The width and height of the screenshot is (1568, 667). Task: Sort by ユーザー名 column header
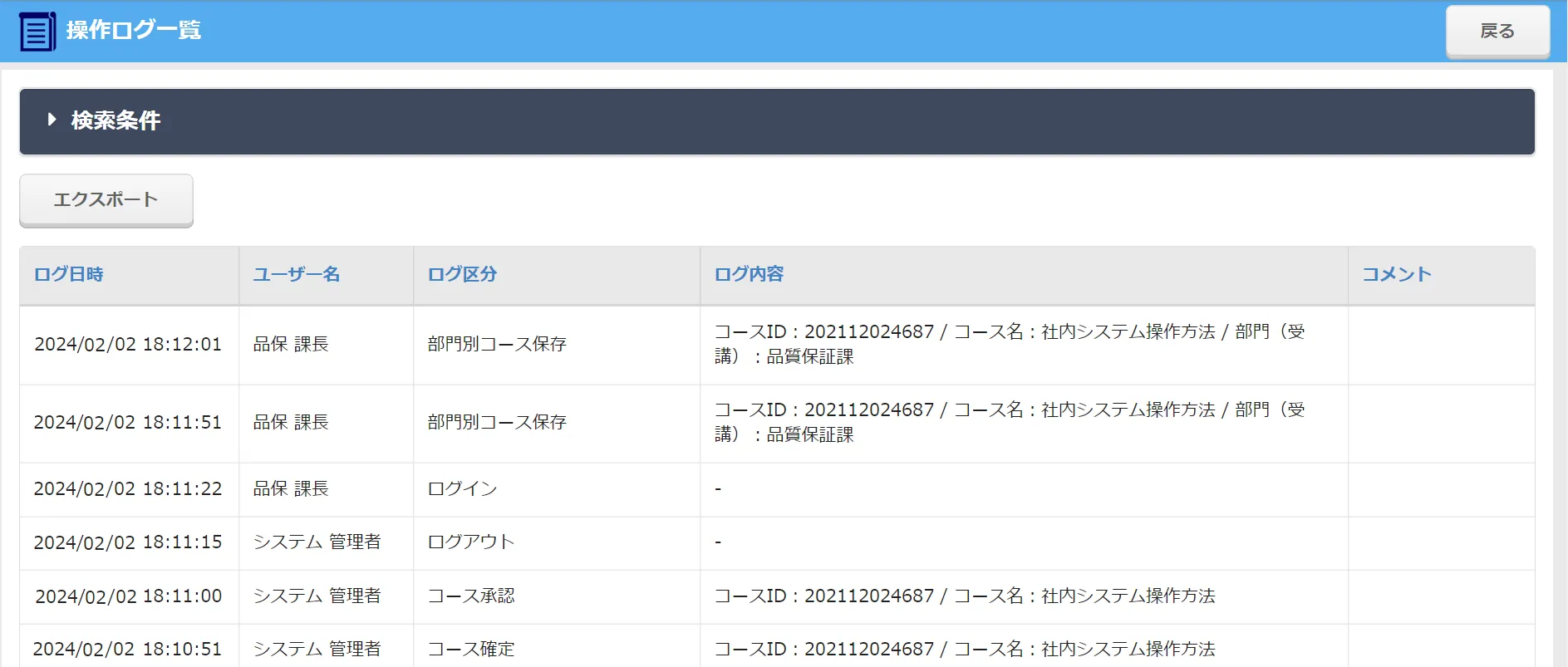(x=297, y=274)
